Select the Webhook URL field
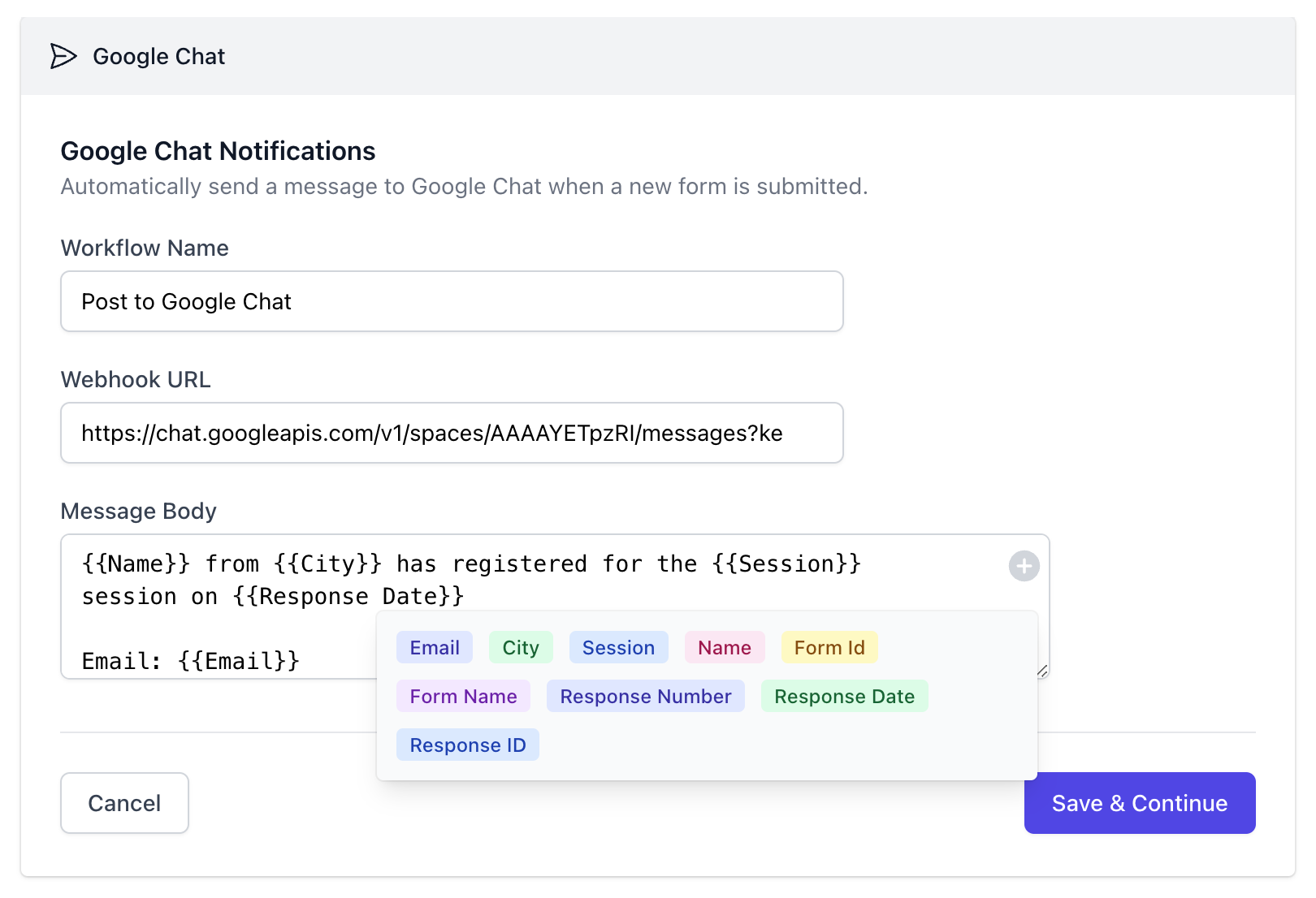The width and height of the screenshot is (1316, 898). click(x=452, y=433)
